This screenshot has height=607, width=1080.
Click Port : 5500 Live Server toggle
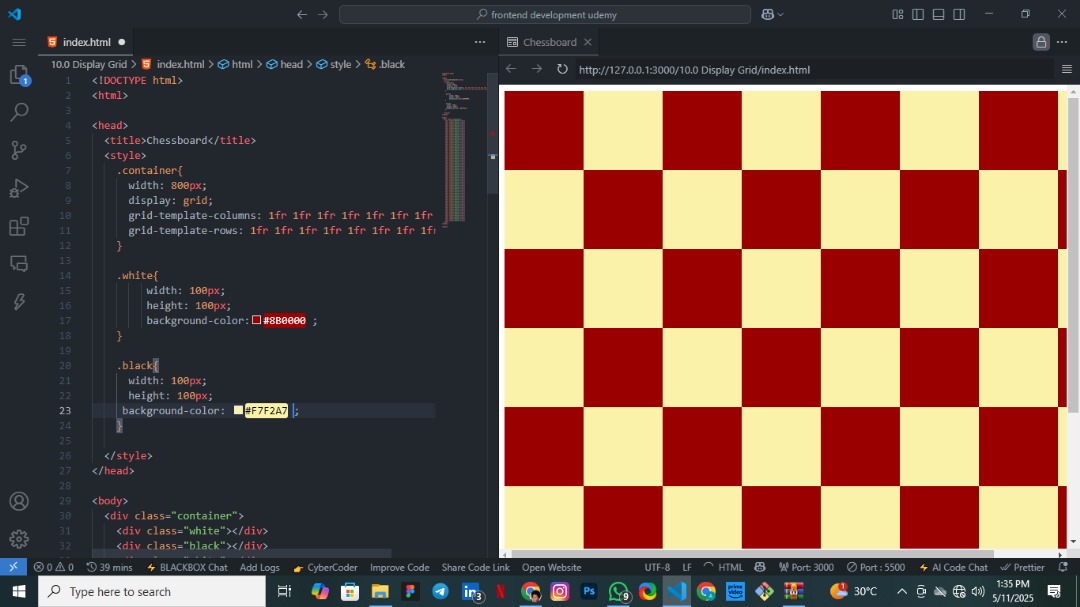[x=875, y=567]
